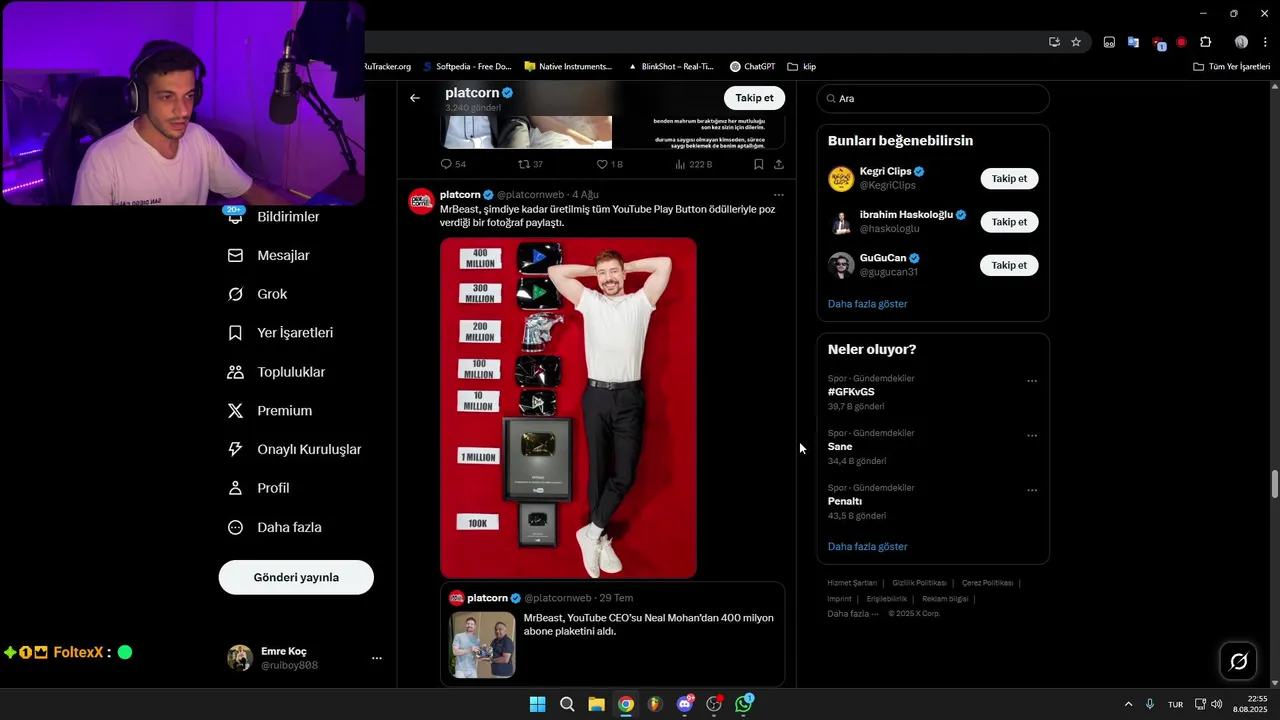Bookmark this page with the Chrome star icon
This screenshot has width=1280, height=720.
point(1076,42)
